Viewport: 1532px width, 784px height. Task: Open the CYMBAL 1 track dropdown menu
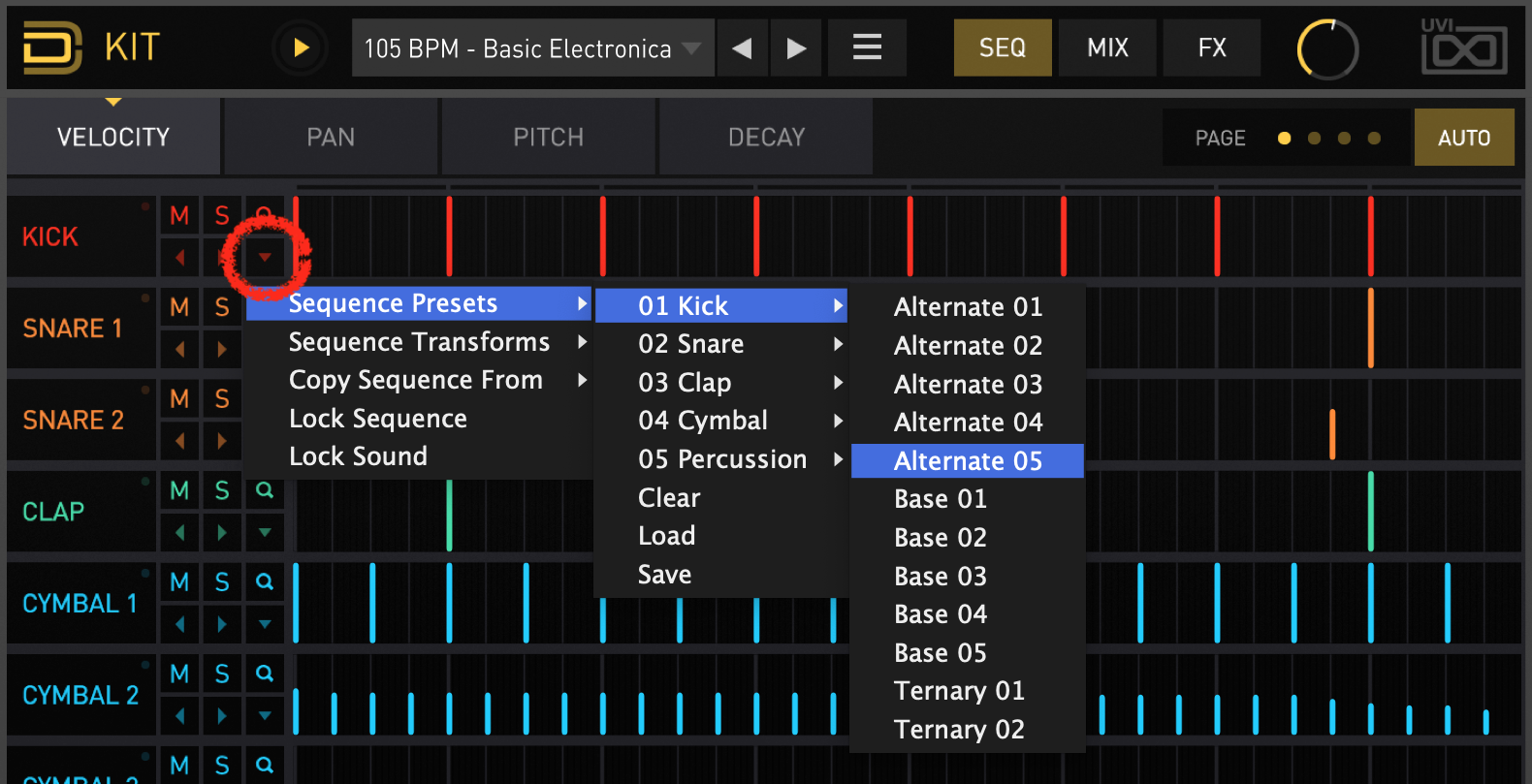265,624
